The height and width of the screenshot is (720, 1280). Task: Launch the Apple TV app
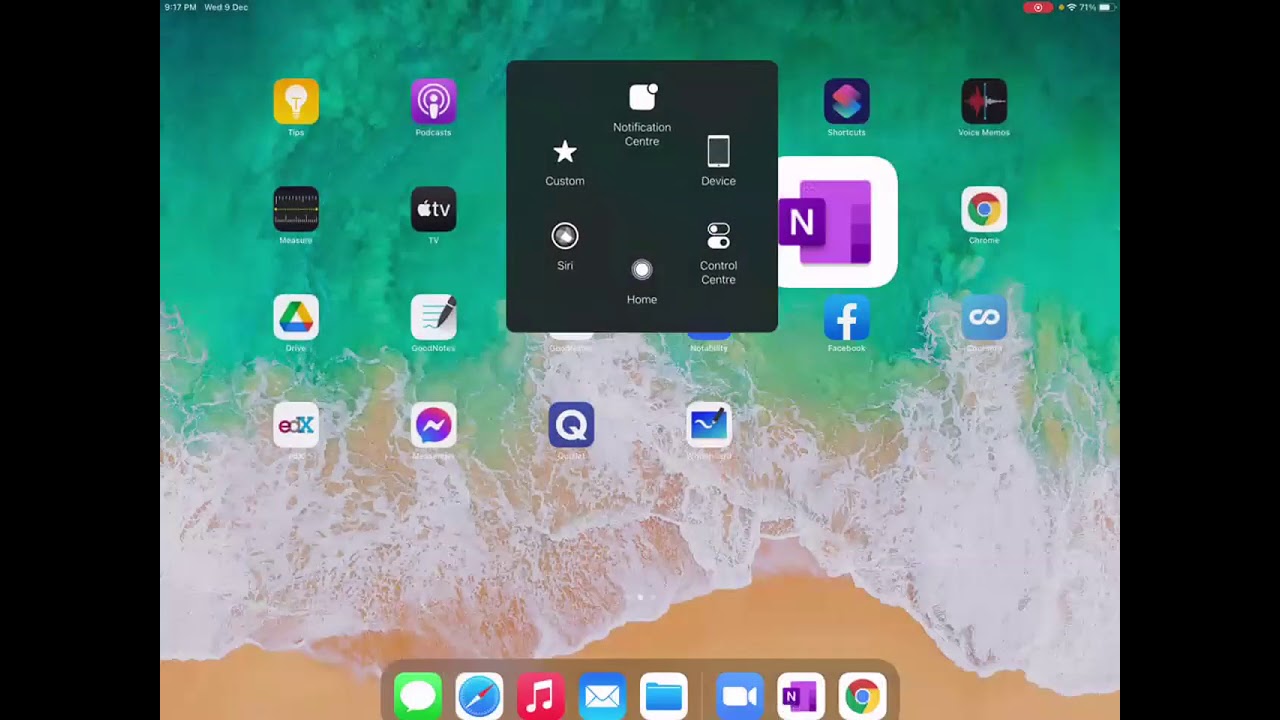(433, 210)
